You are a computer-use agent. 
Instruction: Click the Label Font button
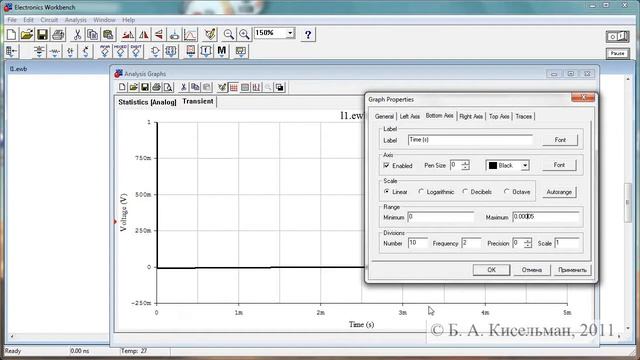pyautogui.click(x=560, y=140)
